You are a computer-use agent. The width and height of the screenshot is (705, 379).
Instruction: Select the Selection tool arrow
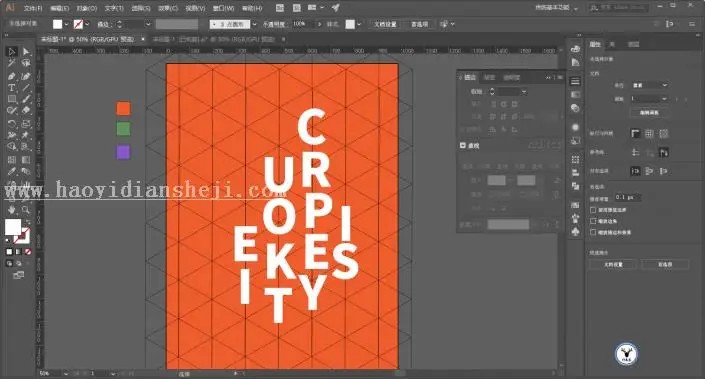click(x=12, y=52)
